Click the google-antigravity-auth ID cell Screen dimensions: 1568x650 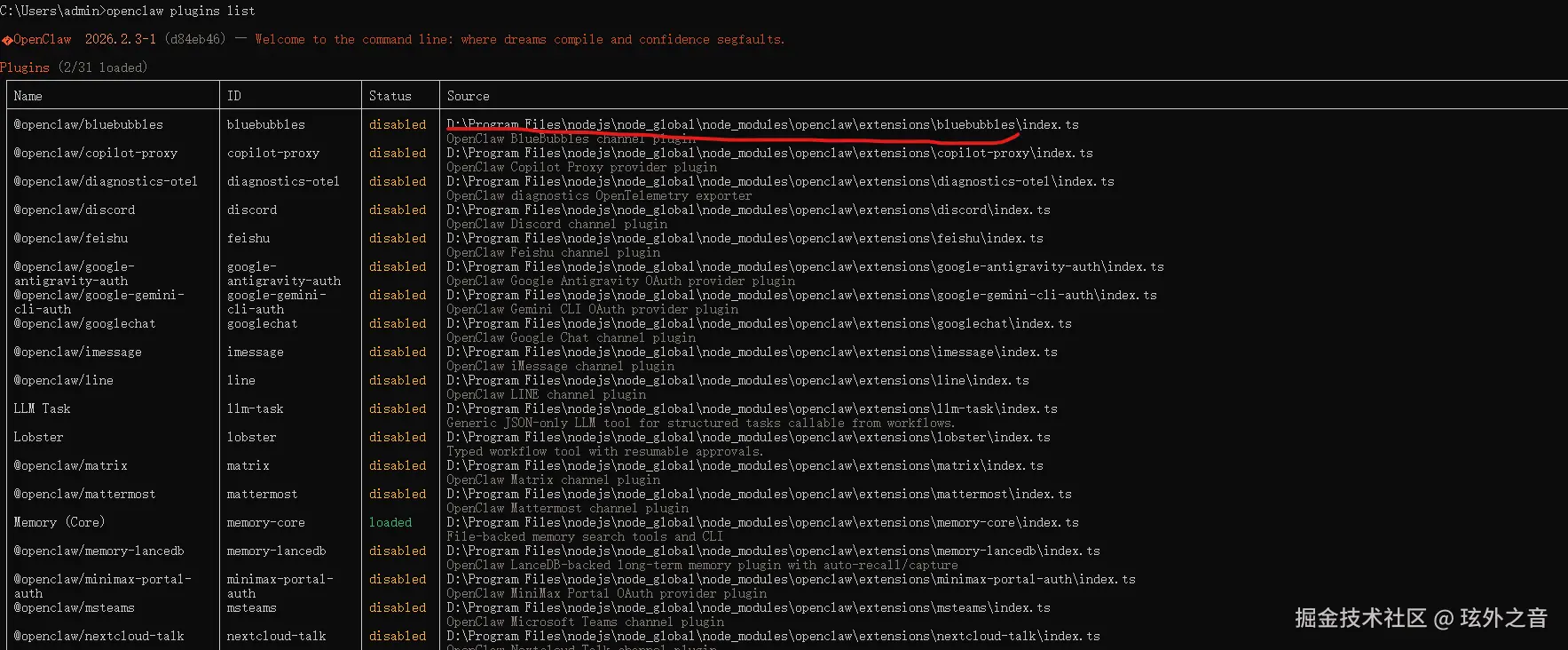[284, 273]
